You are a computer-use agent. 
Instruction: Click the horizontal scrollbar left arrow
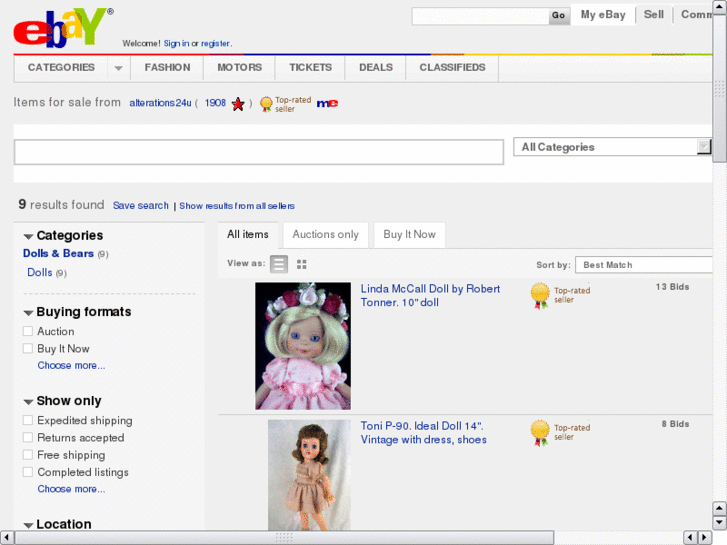tap(6, 537)
